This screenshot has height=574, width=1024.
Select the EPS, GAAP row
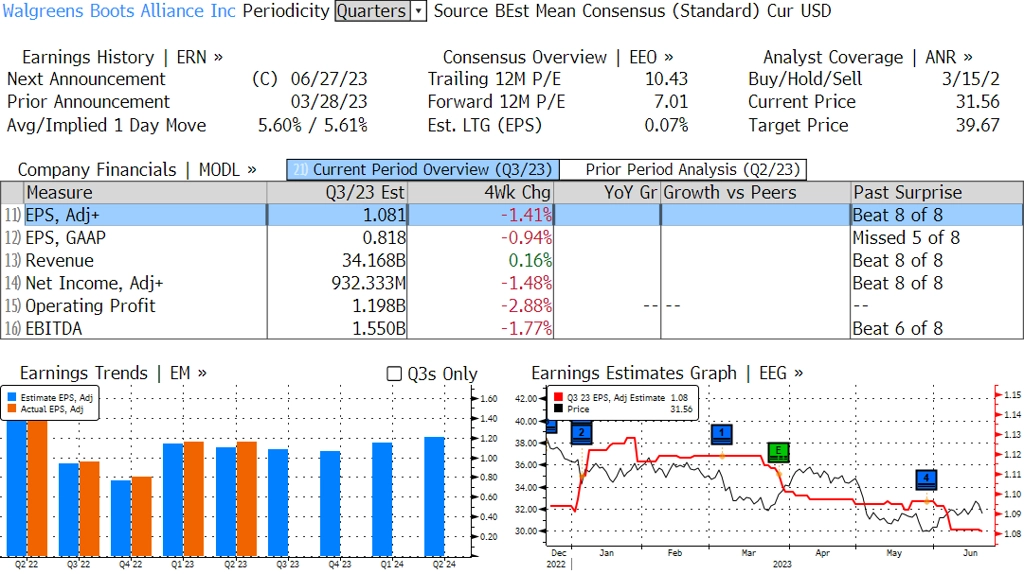(512, 238)
